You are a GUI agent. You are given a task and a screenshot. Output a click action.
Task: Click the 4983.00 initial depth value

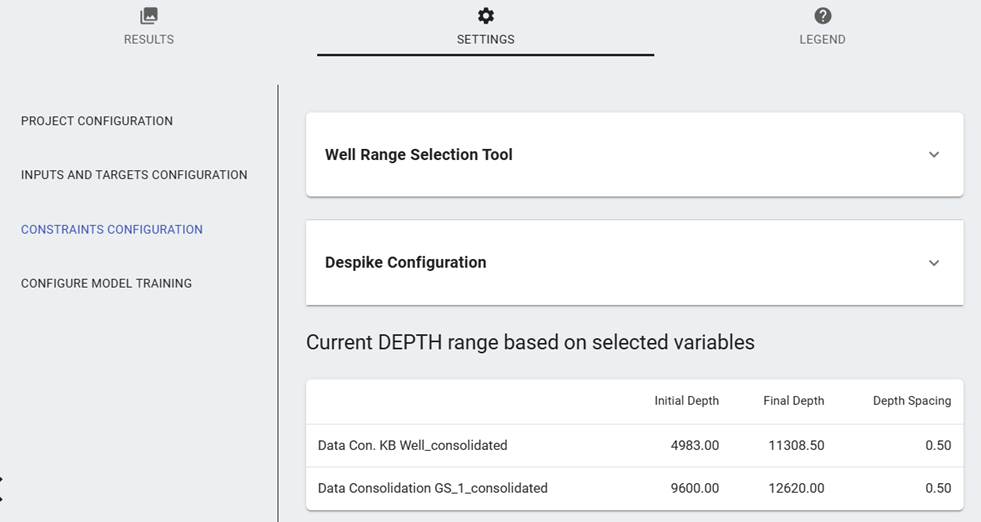point(696,445)
